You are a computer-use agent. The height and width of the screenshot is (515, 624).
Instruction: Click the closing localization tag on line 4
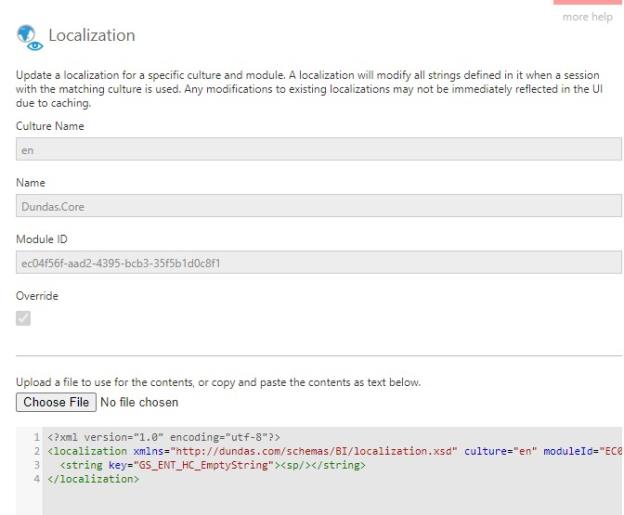coord(93,479)
